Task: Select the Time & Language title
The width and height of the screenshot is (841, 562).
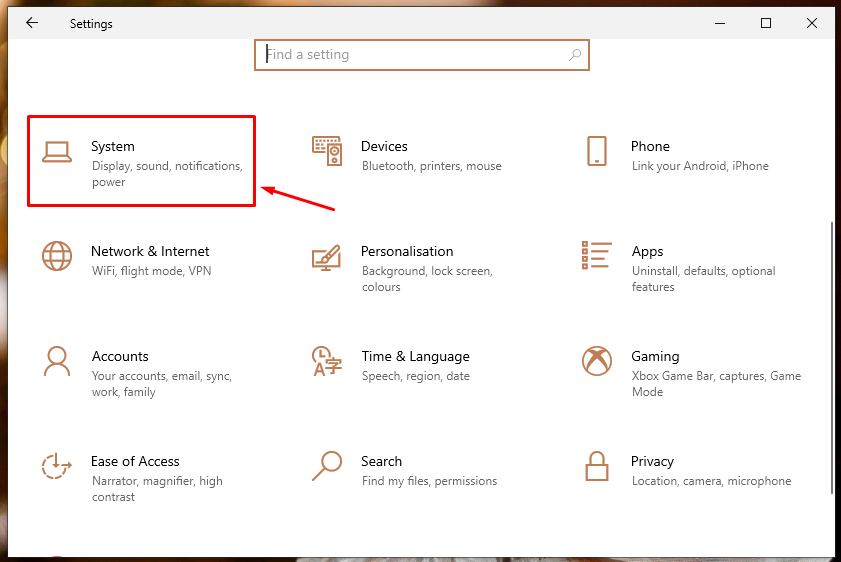Action: tap(416, 357)
